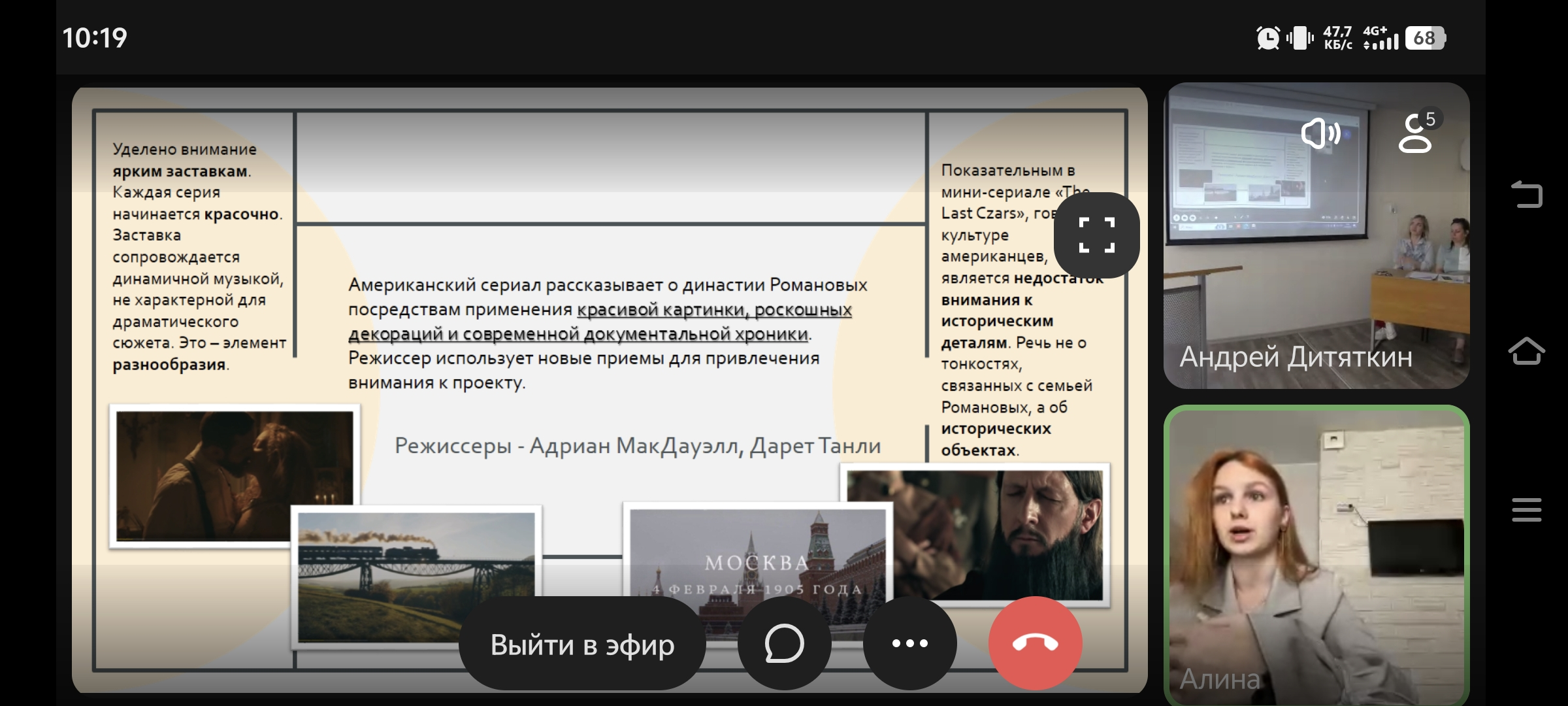The image size is (1568, 706).
Task: Tap the alarm clock status icon
Action: coord(1268,38)
